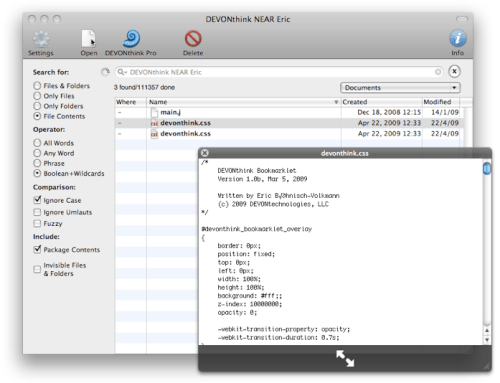
Task: Select Files & Folders search option
Action: point(37,86)
